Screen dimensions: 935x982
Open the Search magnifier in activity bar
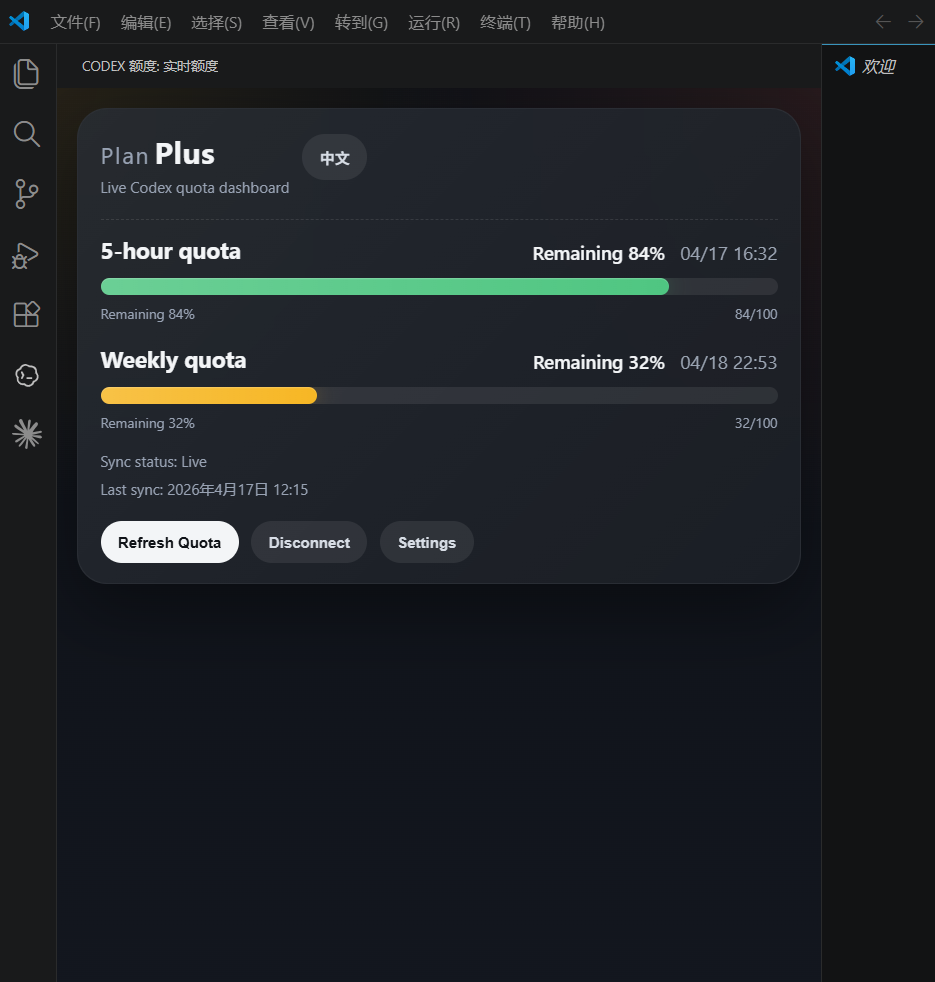26,133
